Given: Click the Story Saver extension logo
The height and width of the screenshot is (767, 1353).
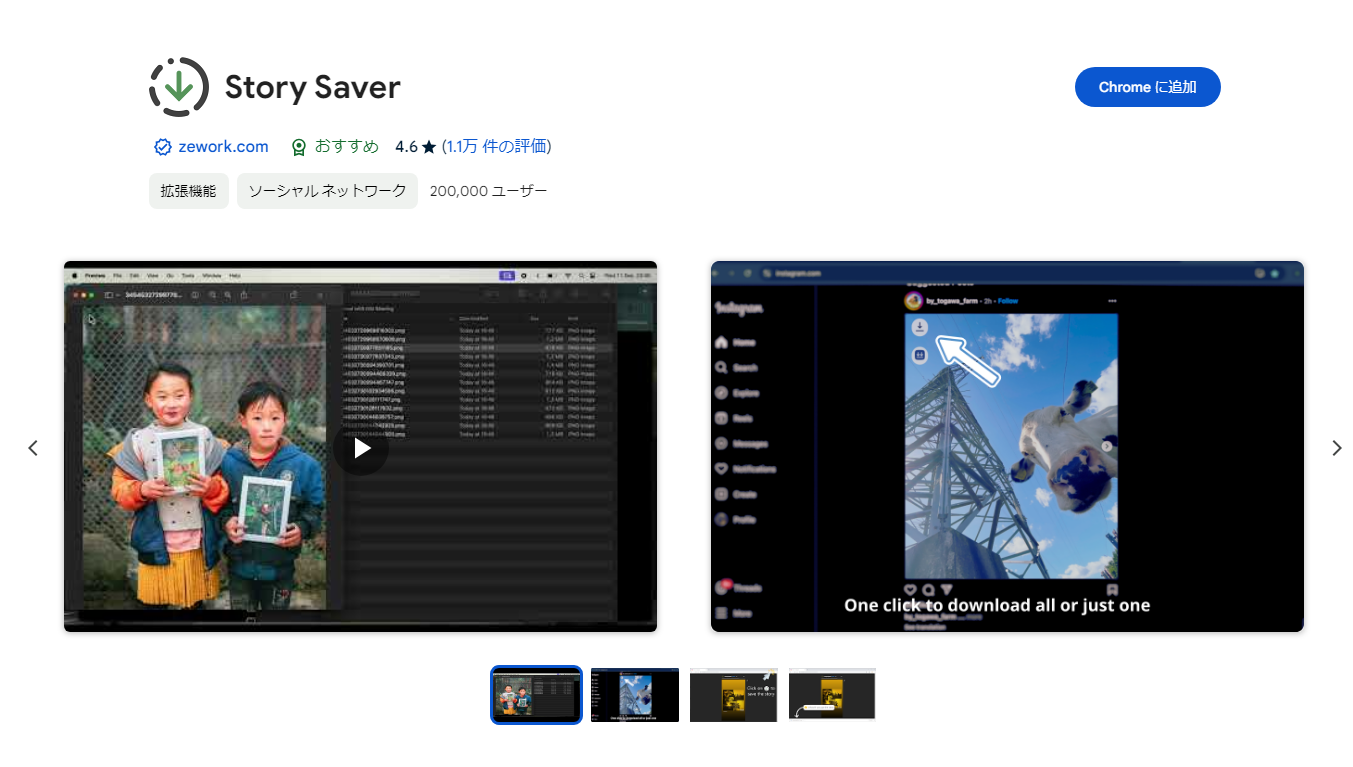Looking at the screenshot, I should coord(179,87).
